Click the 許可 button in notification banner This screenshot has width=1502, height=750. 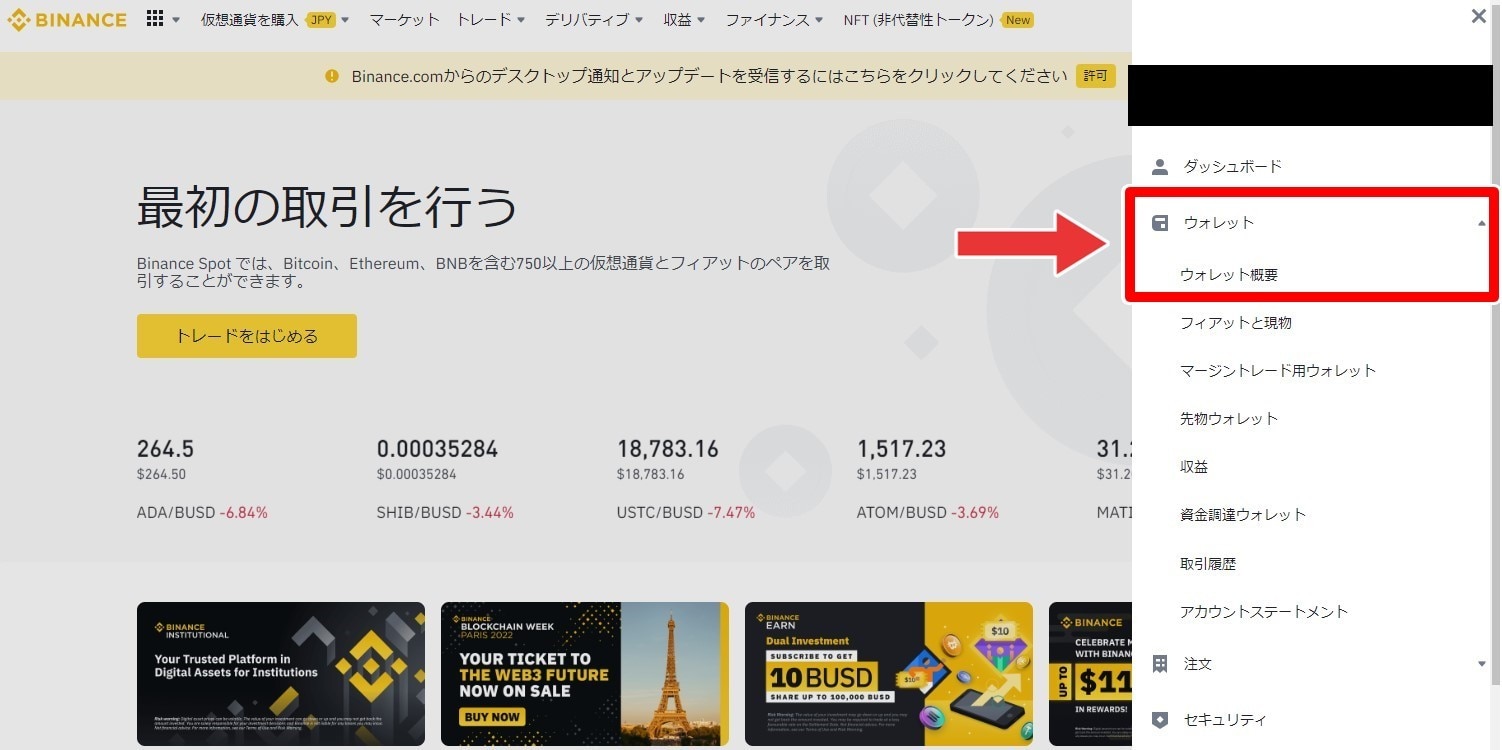1096,76
